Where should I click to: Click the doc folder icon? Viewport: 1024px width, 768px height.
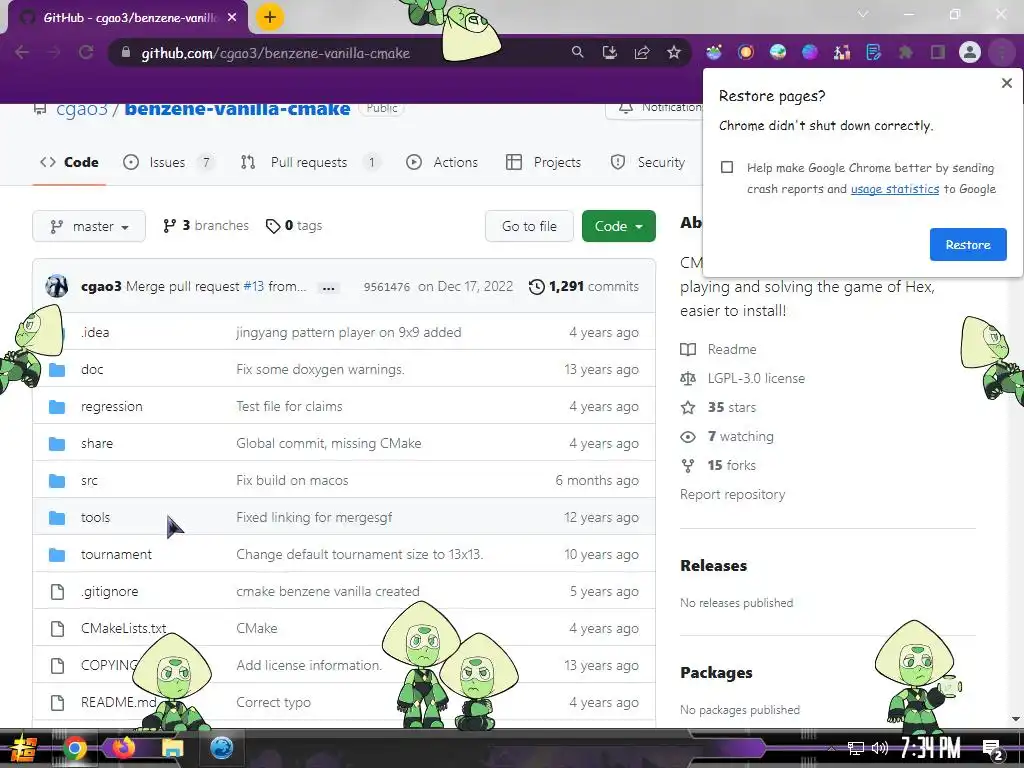coord(57,370)
